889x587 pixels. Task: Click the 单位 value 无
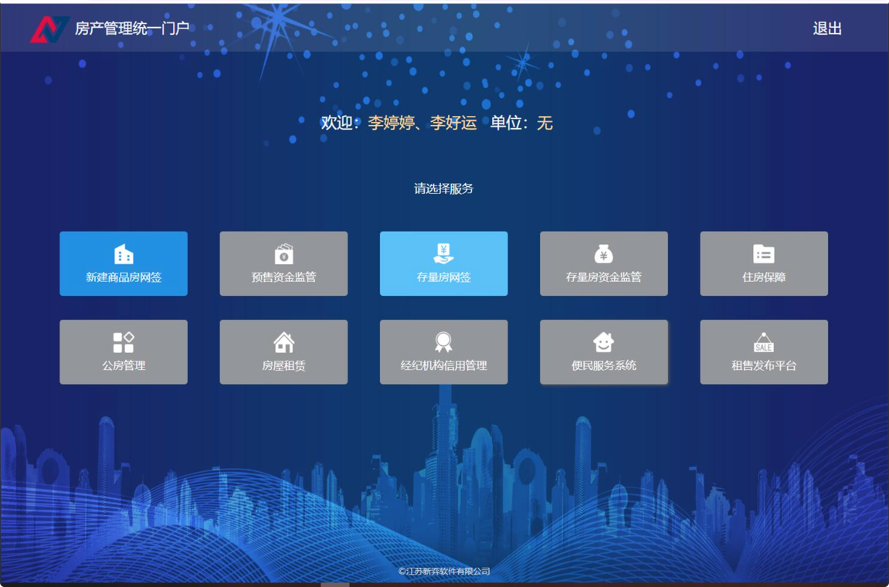click(545, 123)
